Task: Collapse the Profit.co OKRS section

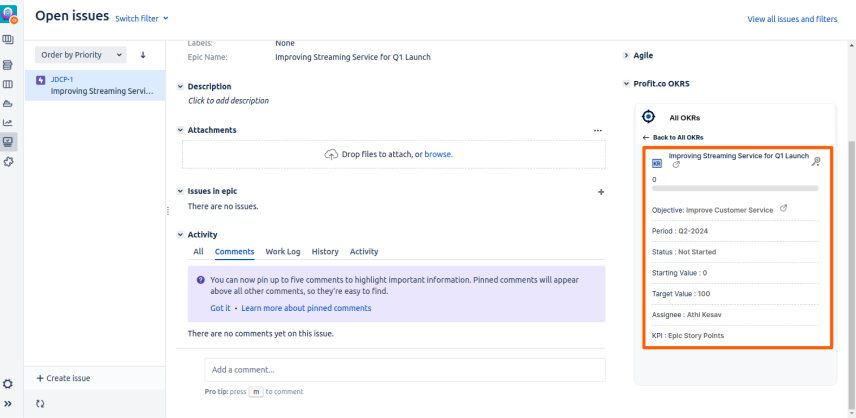Action: 626,83
